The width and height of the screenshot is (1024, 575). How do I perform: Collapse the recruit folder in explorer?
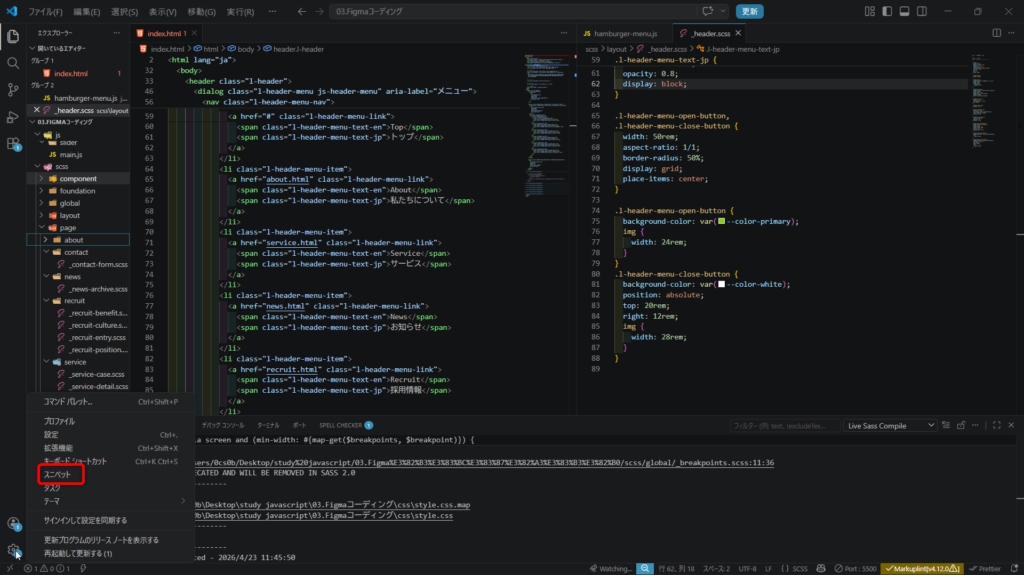(x=75, y=300)
